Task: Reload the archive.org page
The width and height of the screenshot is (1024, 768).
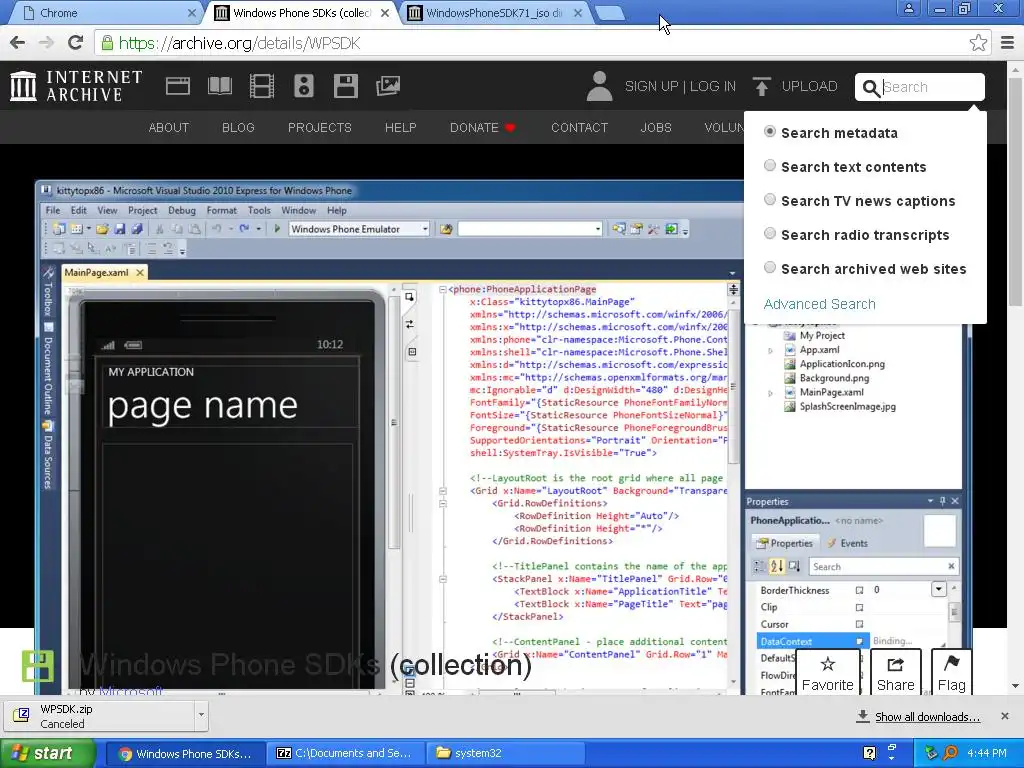Action: (x=76, y=43)
